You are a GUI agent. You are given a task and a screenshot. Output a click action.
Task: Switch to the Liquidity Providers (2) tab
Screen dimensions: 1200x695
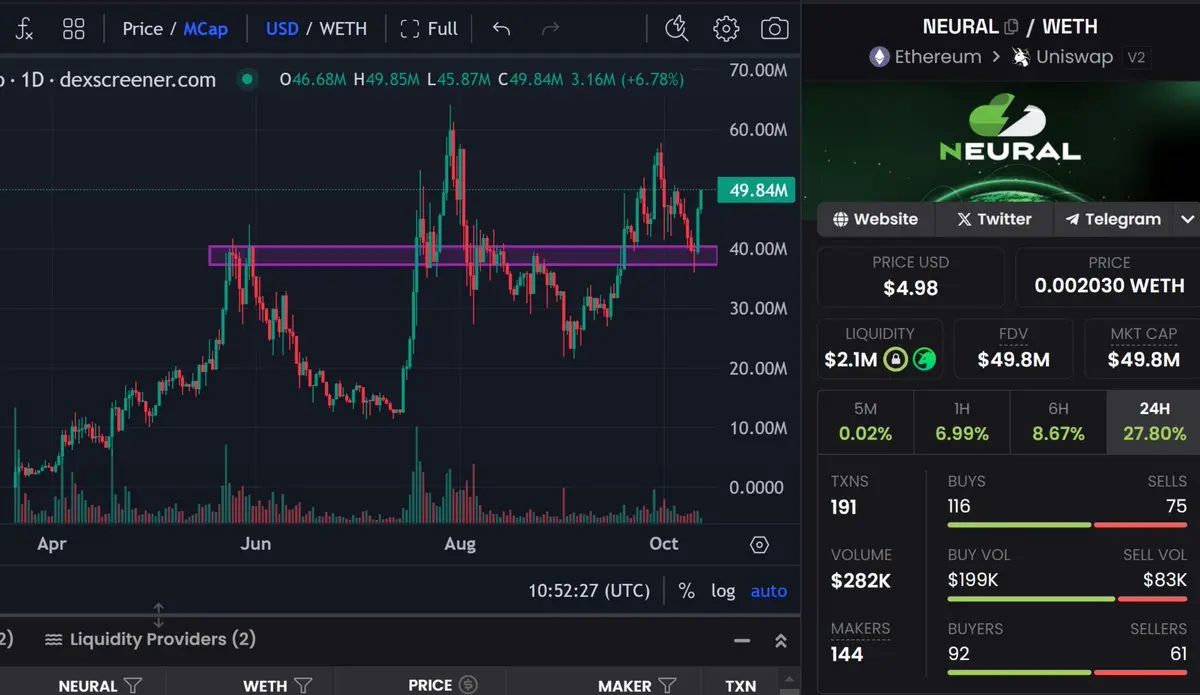point(150,639)
